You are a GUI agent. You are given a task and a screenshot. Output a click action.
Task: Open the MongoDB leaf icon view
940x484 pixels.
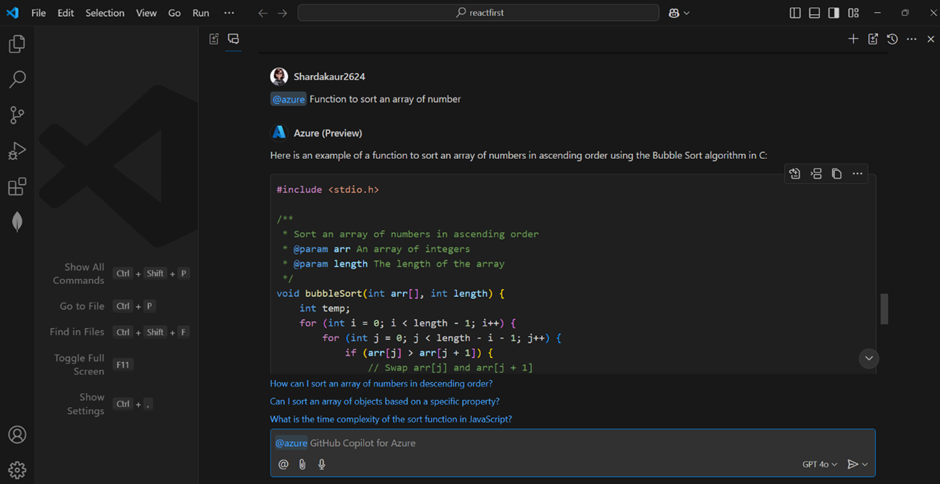[17, 222]
